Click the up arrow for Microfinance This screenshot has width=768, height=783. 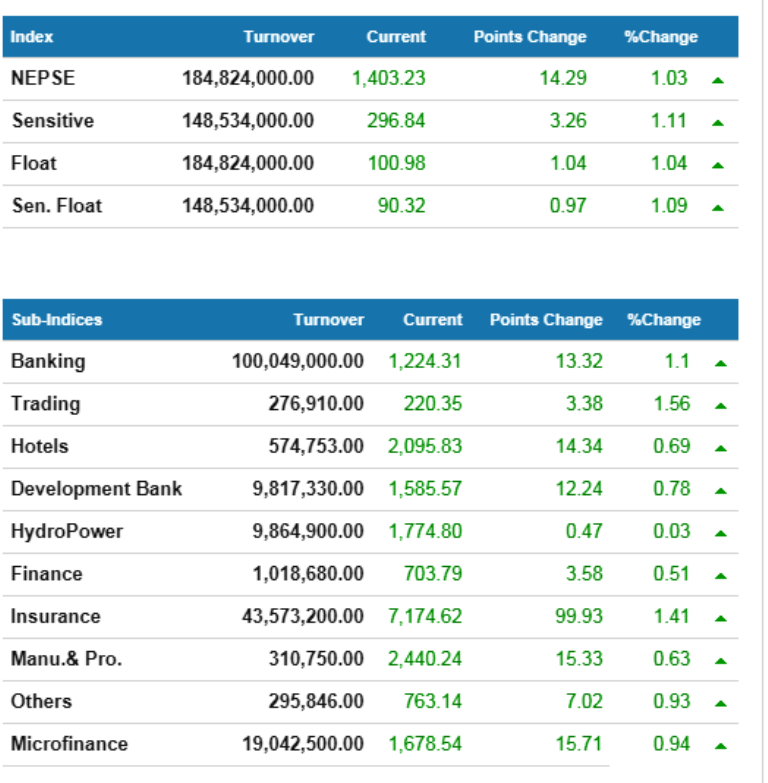tap(720, 746)
